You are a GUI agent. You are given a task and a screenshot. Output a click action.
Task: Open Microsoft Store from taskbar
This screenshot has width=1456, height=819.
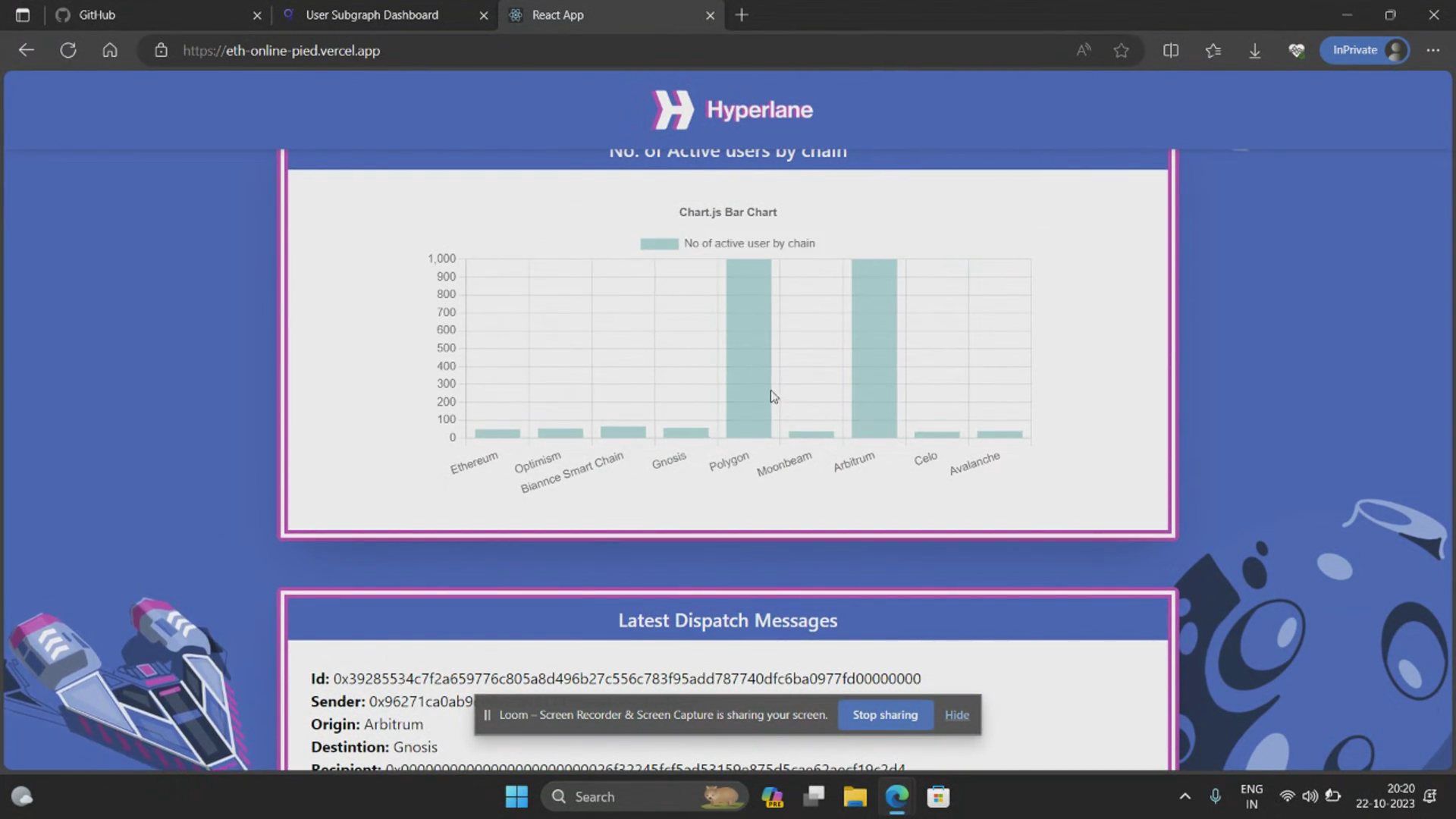pos(938,796)
